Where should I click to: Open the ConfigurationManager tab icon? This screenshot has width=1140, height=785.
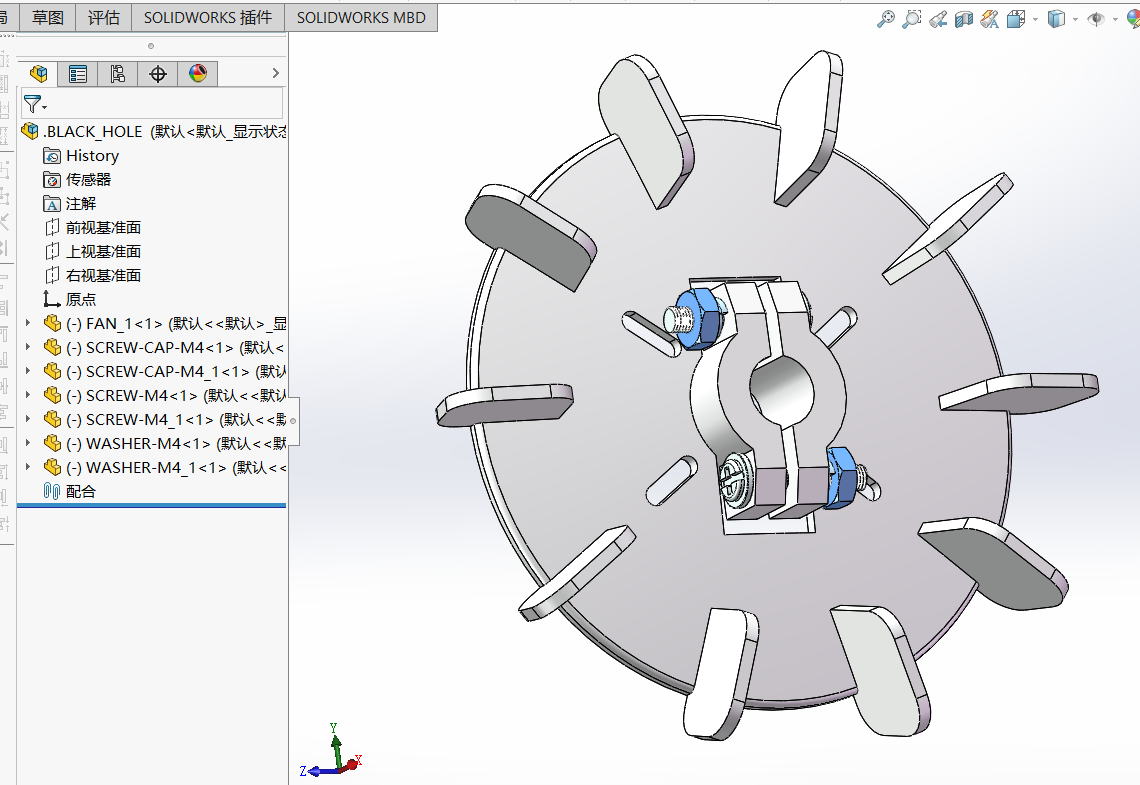click(118, 73)
